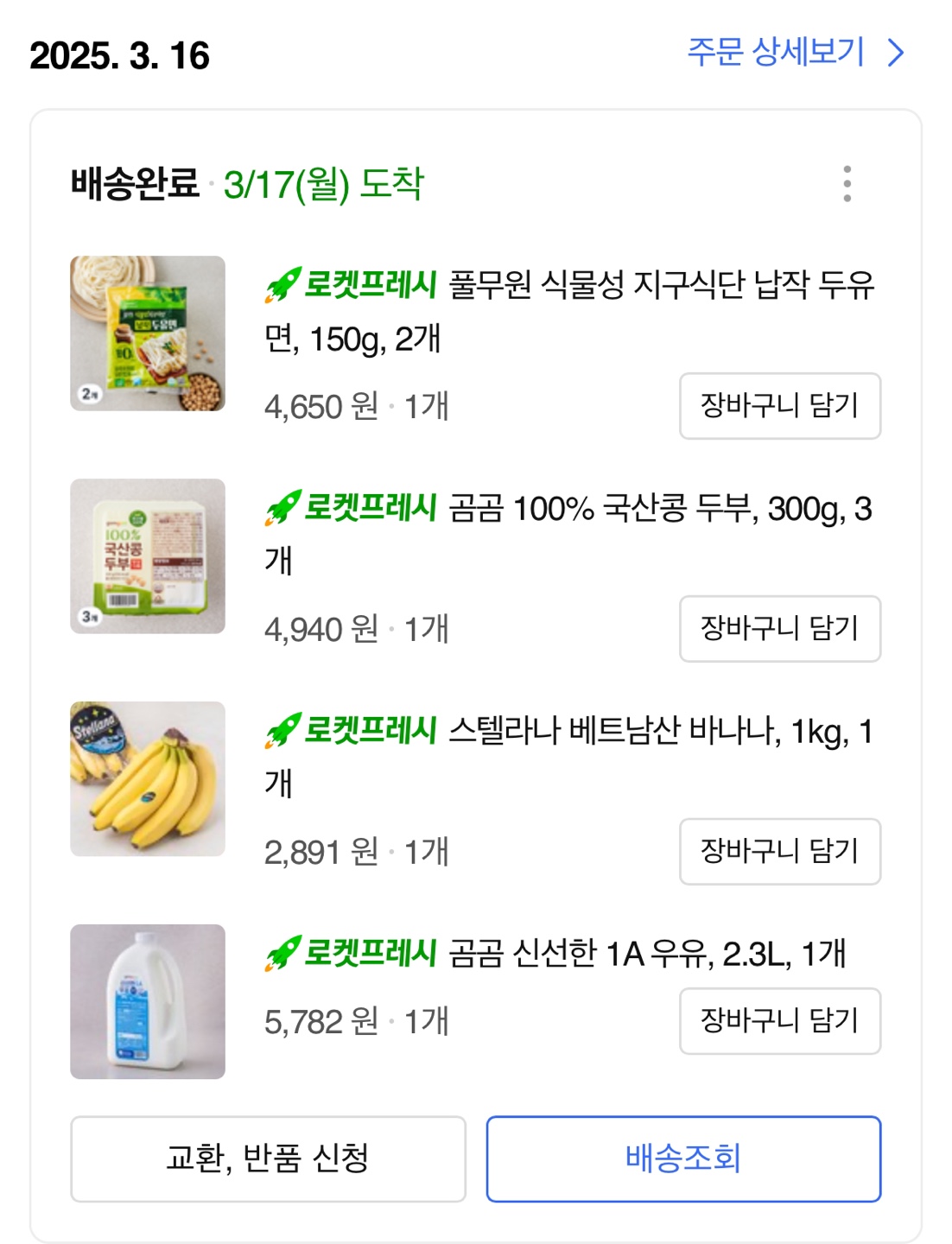The width and height of the screenshot is (952, 1244).
Task: Click the chevron next to 주문 상세보기
Action: click(x=896, y=54)
